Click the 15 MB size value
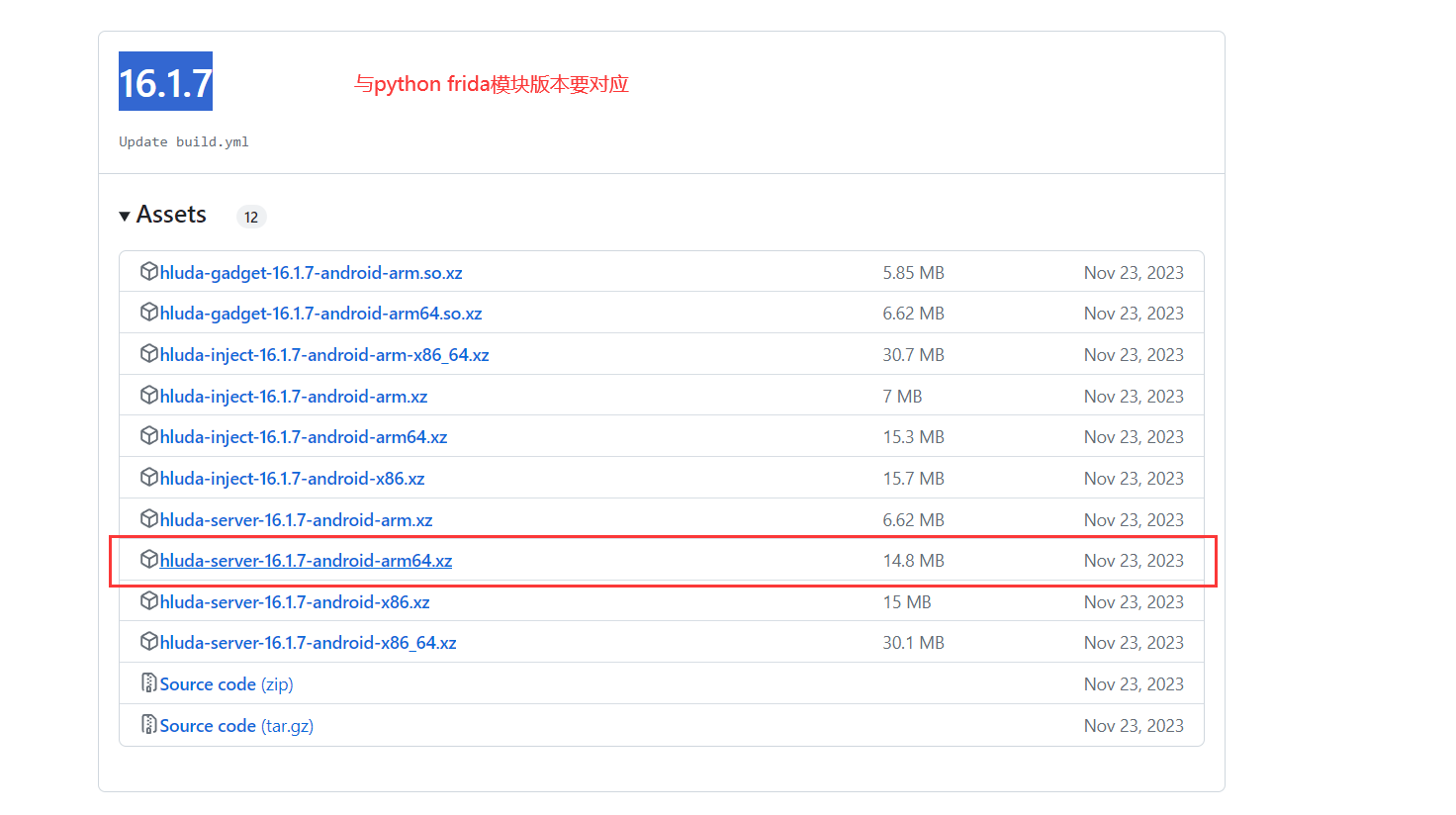The height and width of the screenshot is (815, 1456). coord(907,602)
